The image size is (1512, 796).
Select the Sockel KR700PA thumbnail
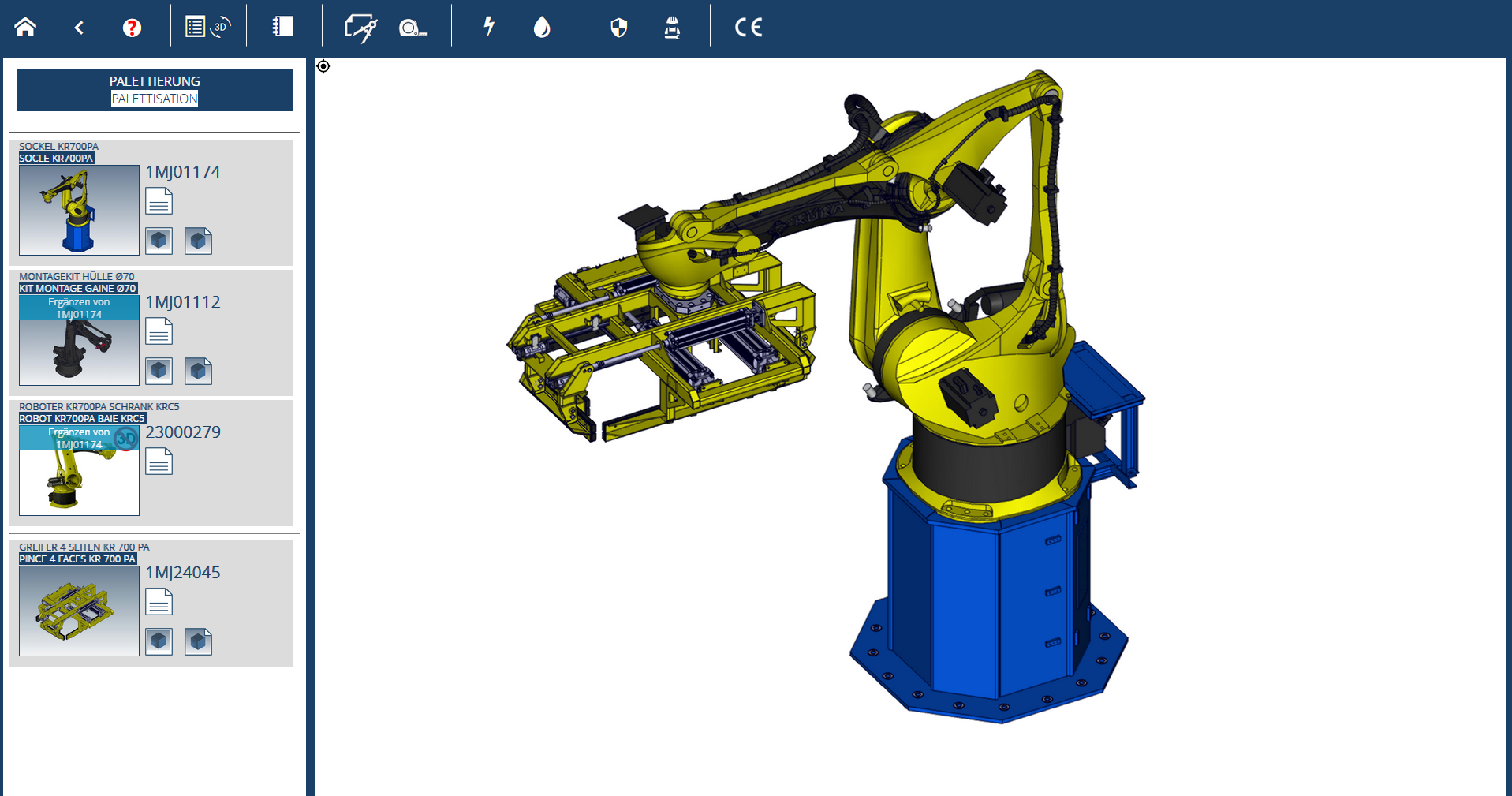(79, 209)
